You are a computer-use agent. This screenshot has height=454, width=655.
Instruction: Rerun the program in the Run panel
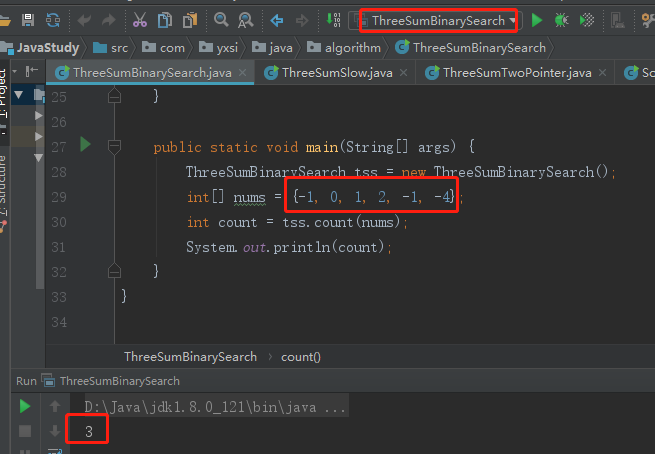coord(25,406)
